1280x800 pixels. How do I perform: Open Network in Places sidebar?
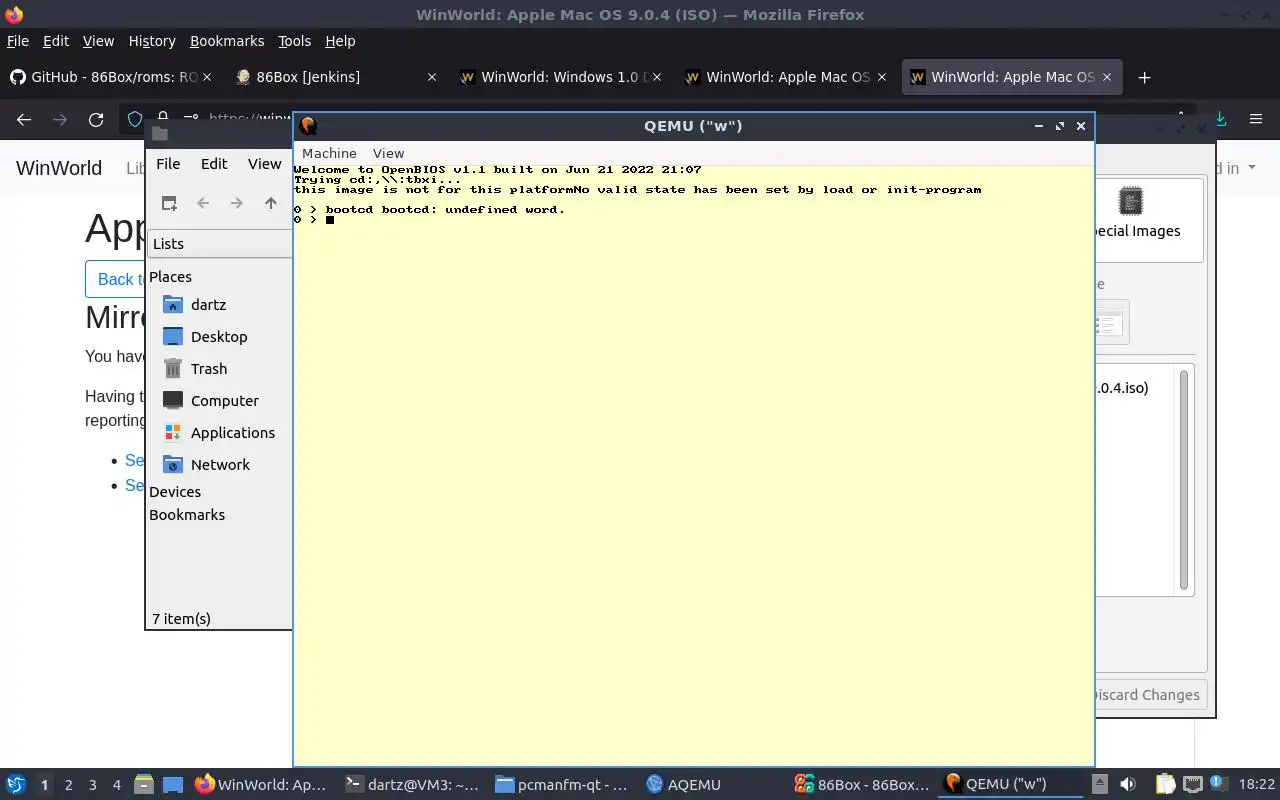coord(220,465)
